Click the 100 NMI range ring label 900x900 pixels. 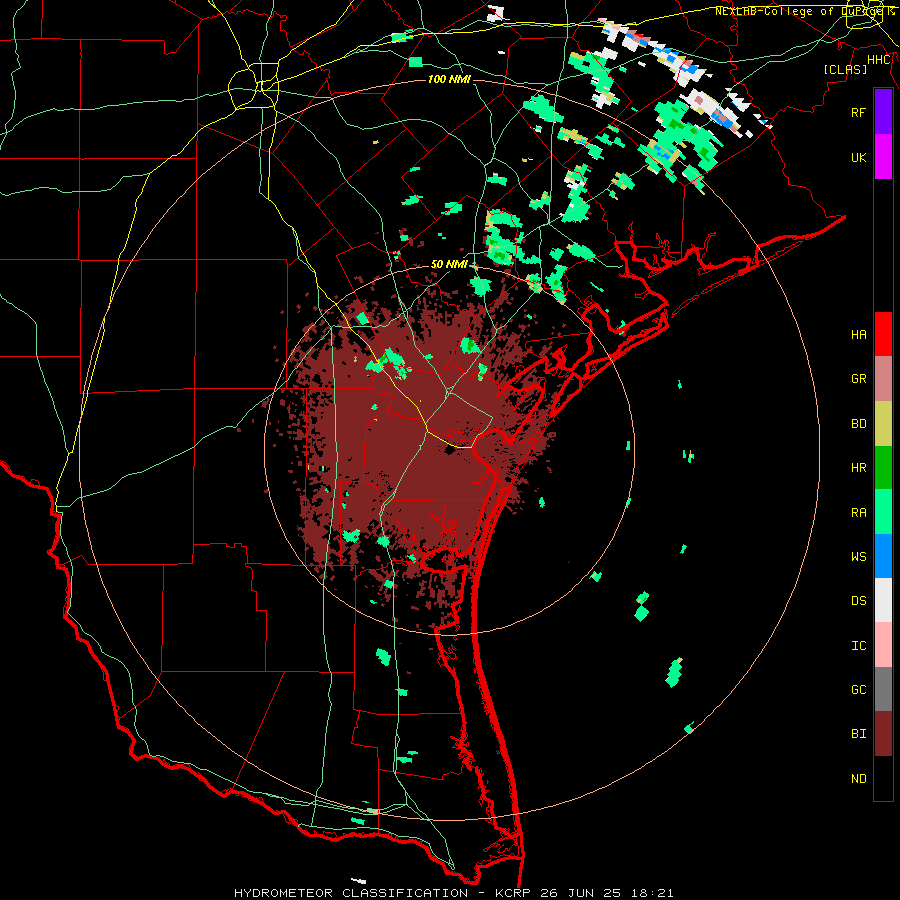click(x=449, y=79)
